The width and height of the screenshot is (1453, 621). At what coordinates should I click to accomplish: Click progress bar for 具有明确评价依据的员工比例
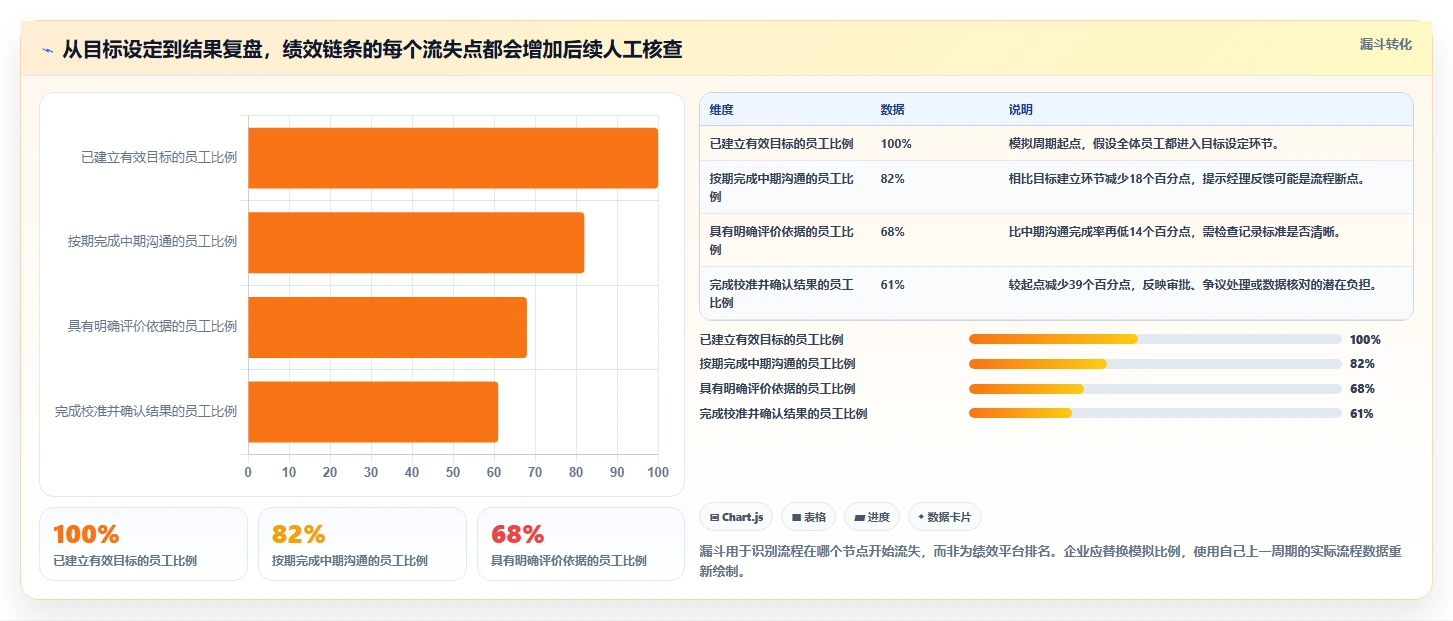1155,388
